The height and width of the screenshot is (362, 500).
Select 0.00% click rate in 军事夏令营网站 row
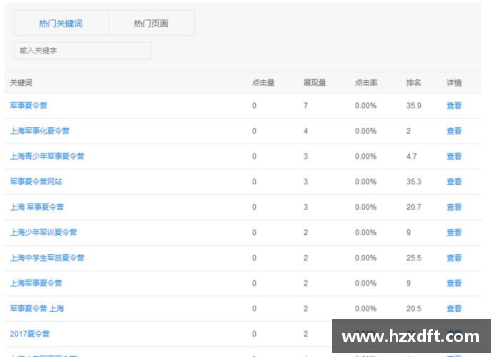tap(366, 182)
